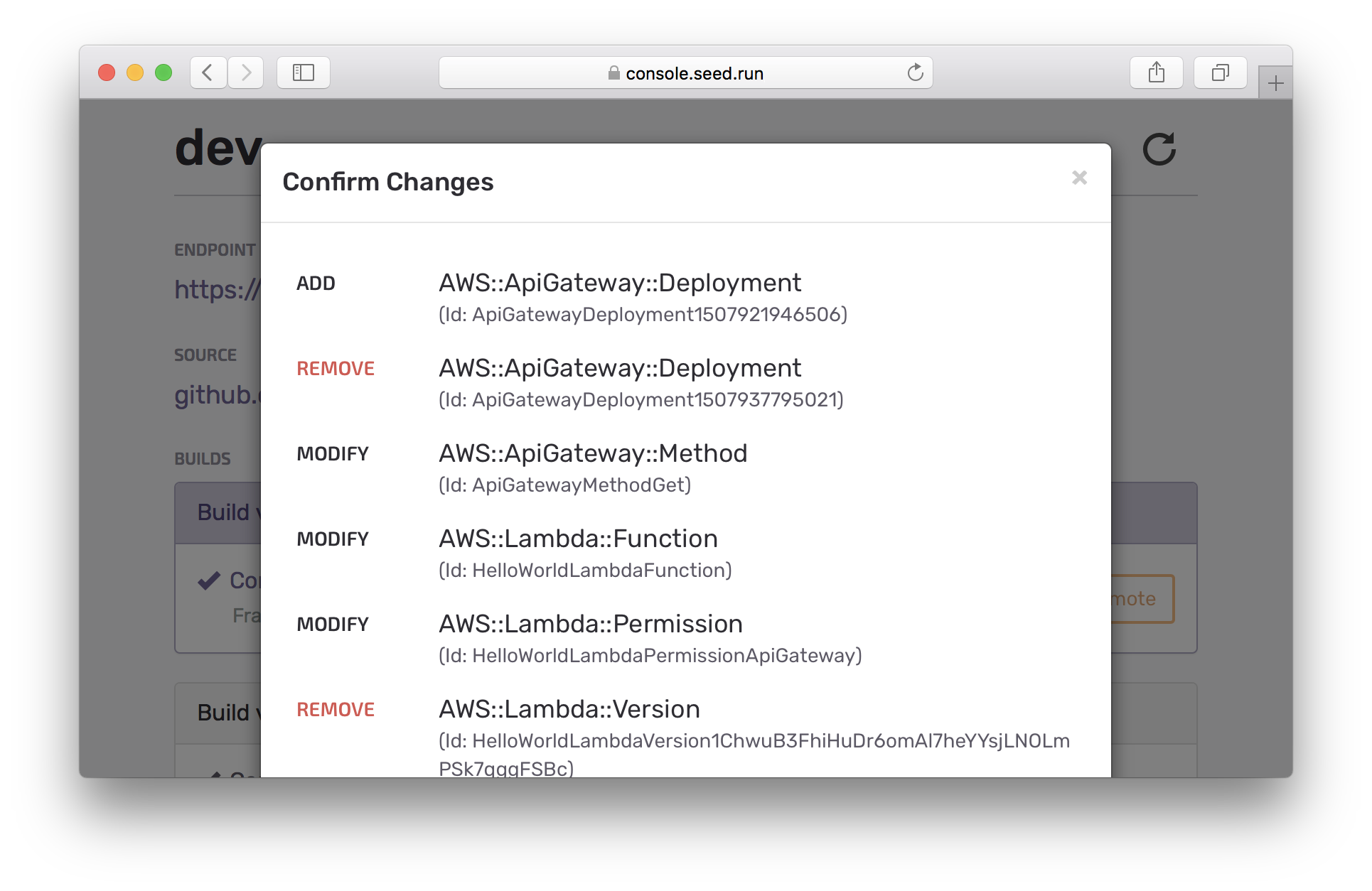Open a new tab with plus button
The height and width of the screenshot is (891, 1372).
tap(1275, 84)
